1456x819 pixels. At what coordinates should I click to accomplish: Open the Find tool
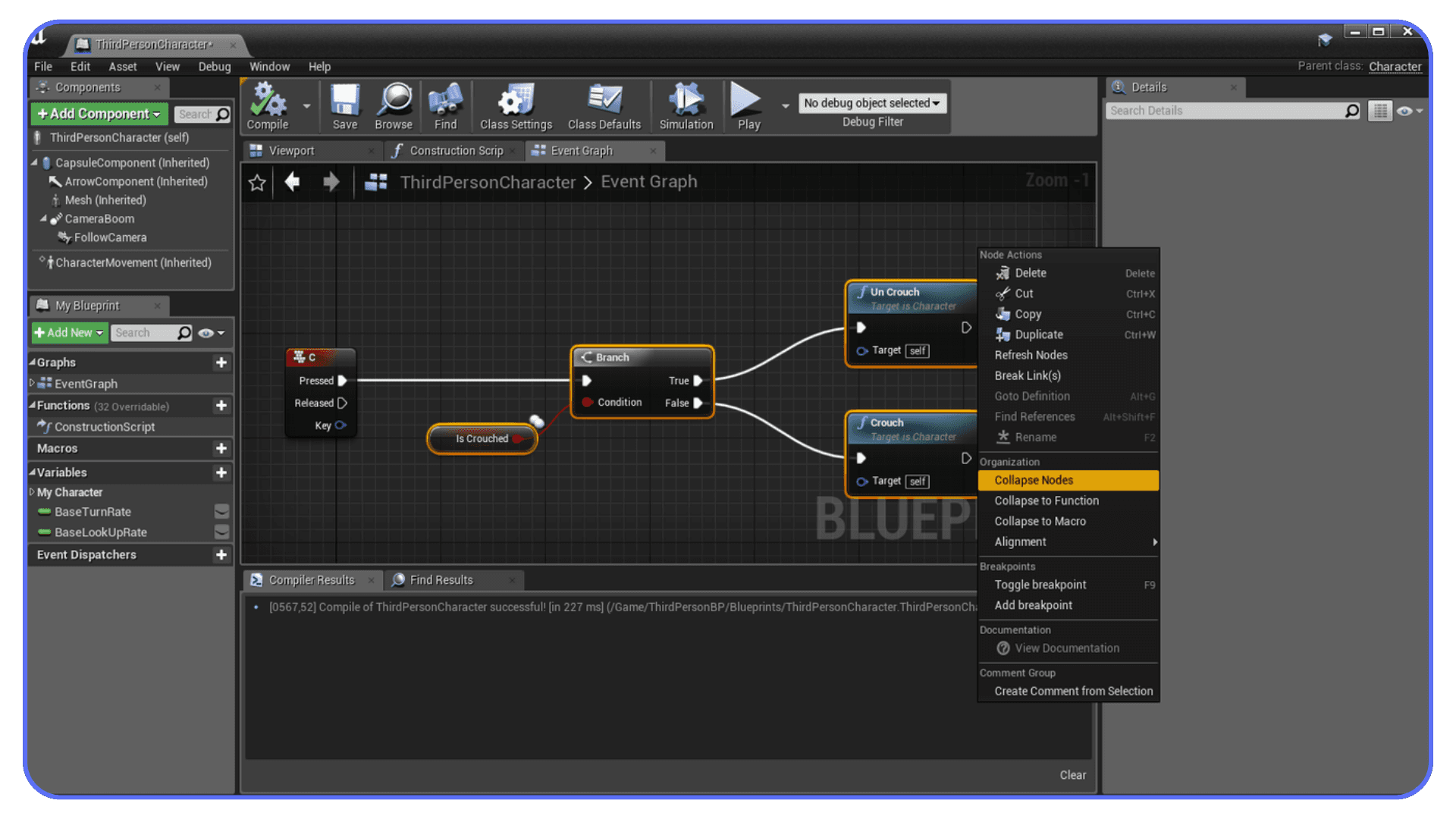[446, 106]
